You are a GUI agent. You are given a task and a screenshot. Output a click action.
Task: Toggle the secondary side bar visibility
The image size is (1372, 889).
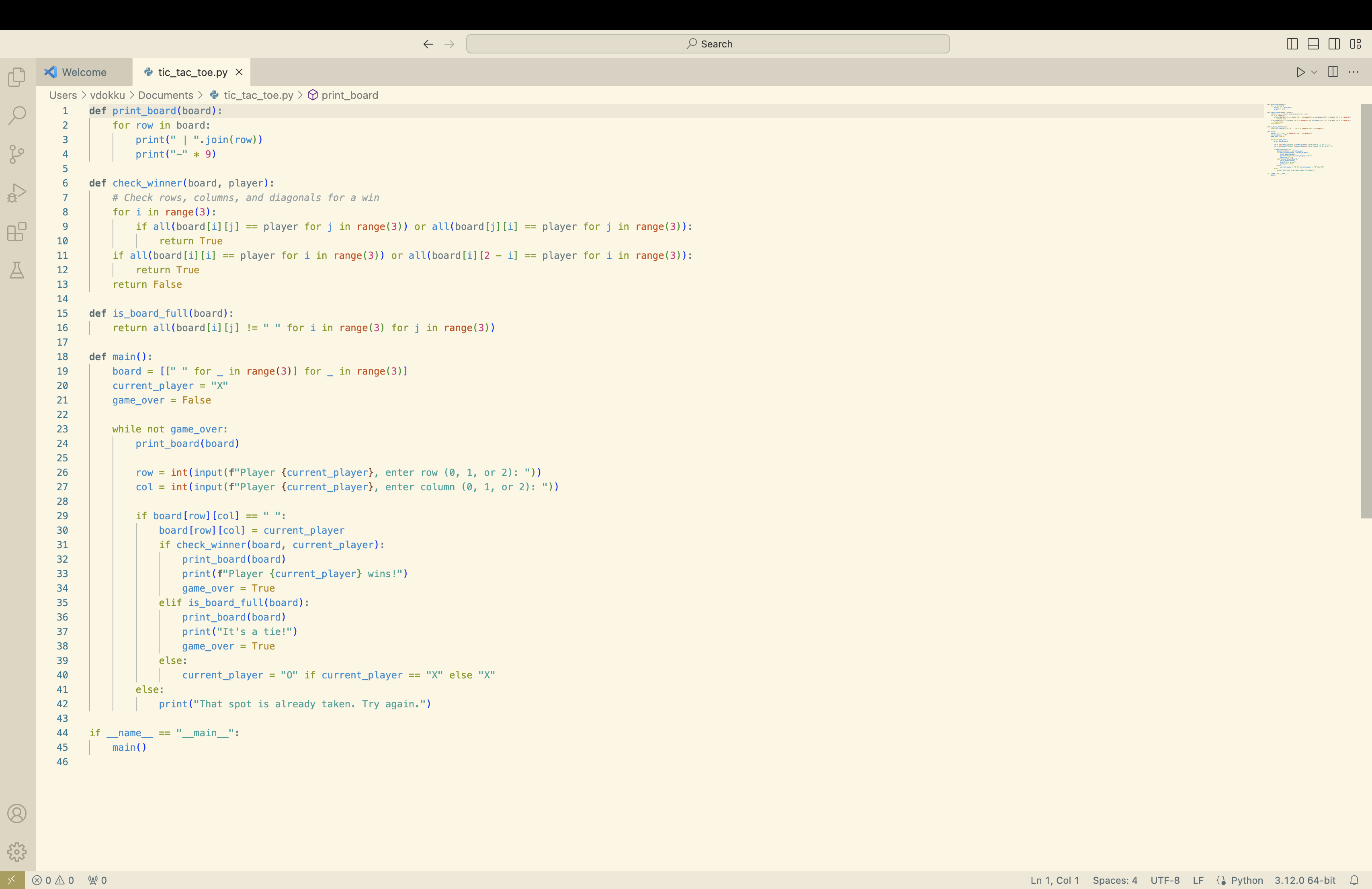pyautogui.click(x=1334, y=44)
